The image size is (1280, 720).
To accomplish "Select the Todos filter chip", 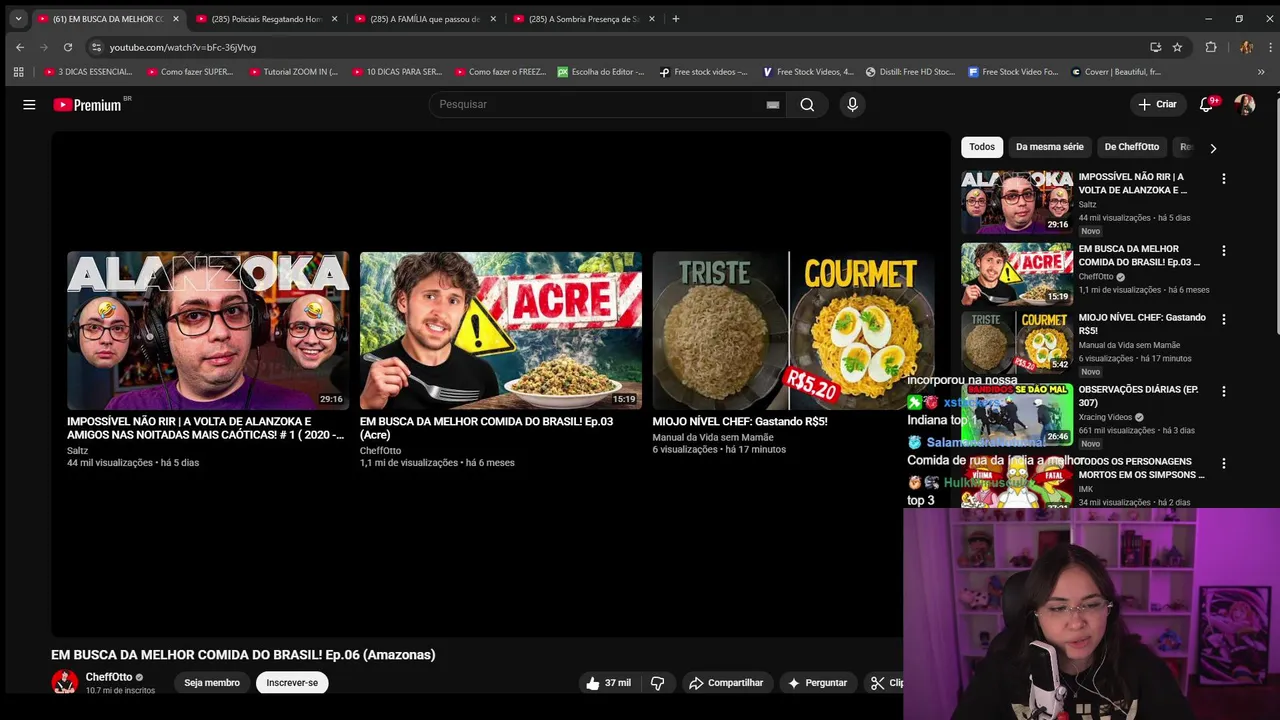I will pos(982,147).
